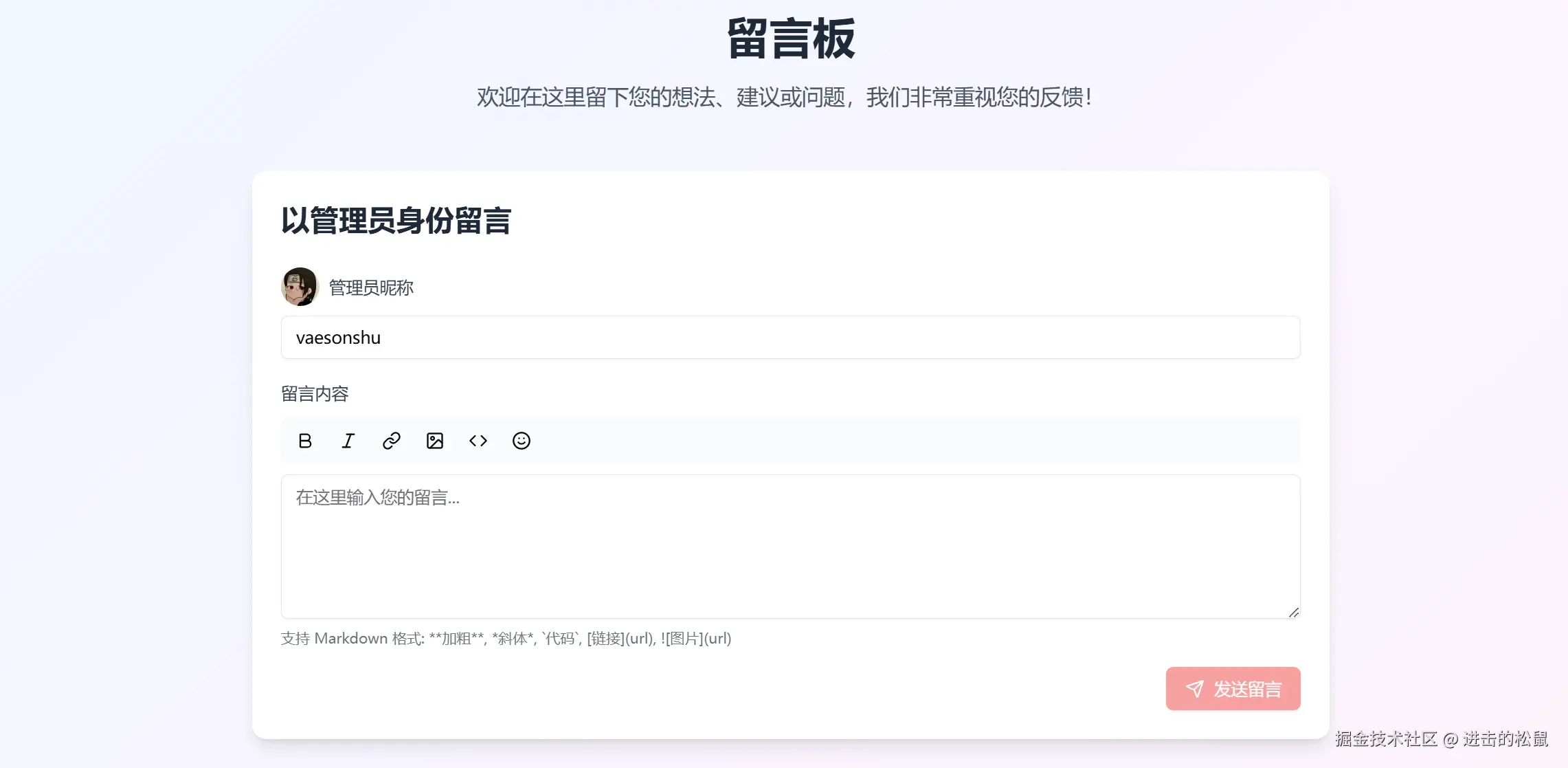Click the 以管理员身份留言 heading
This screenshot has height=768, width=1568.
pos(396,221)
